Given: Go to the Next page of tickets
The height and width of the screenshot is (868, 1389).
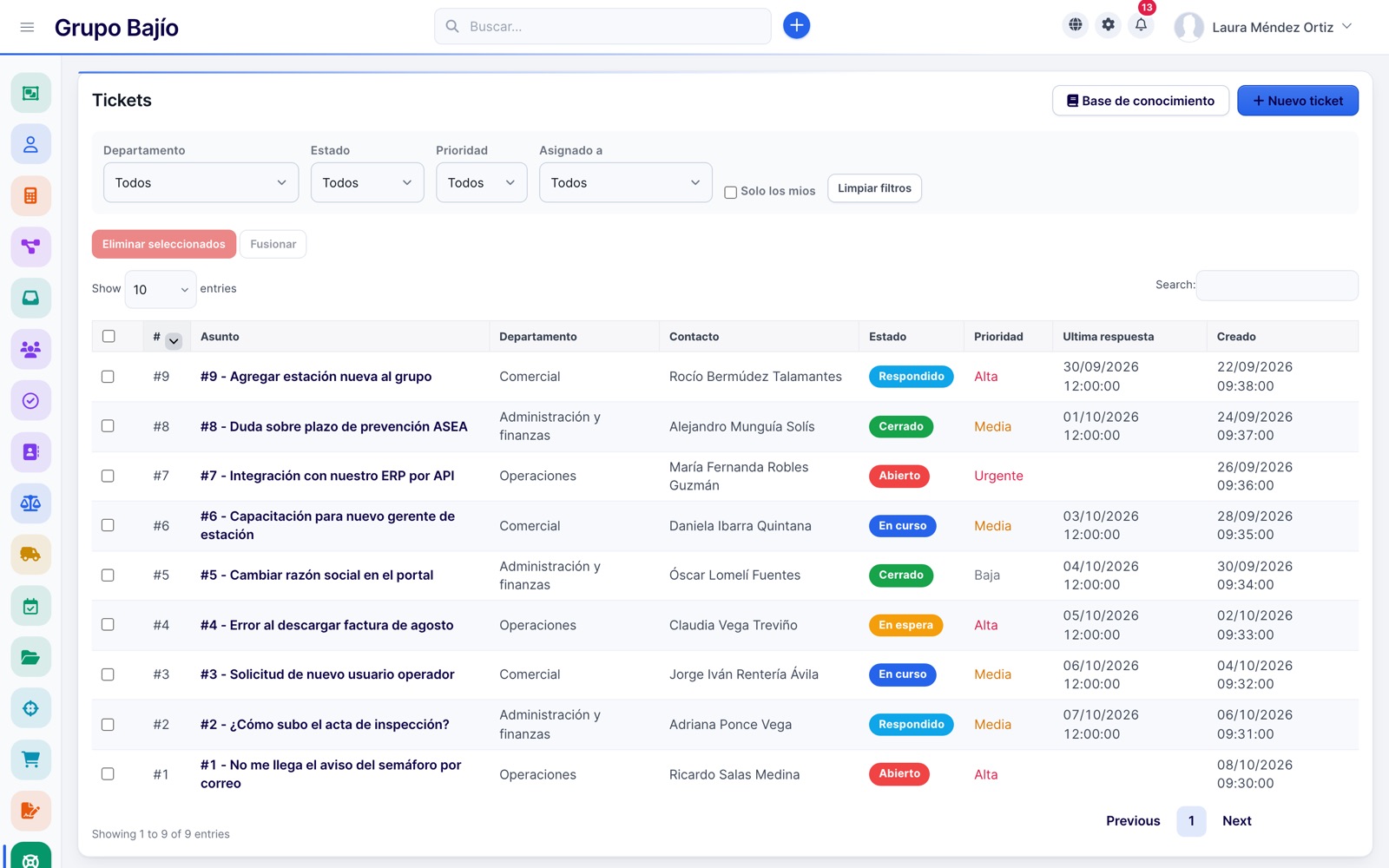Looking at the screenshot, I should (x=1236, y=821).
